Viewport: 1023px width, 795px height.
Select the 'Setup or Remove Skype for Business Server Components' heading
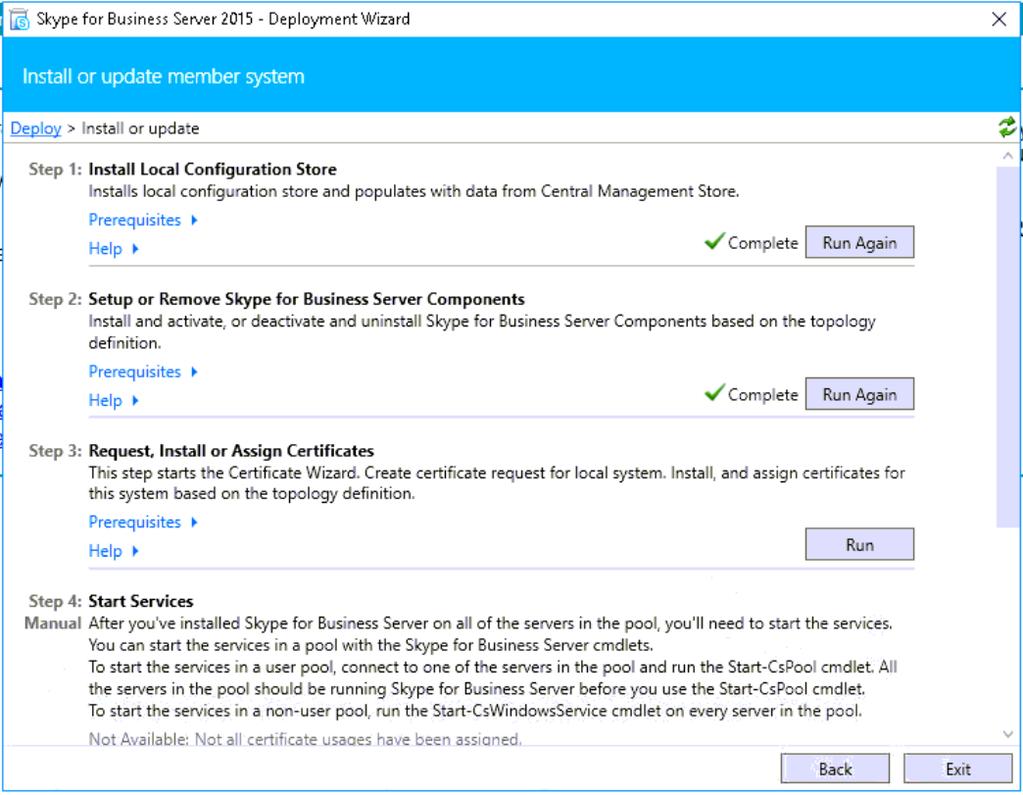307,299
